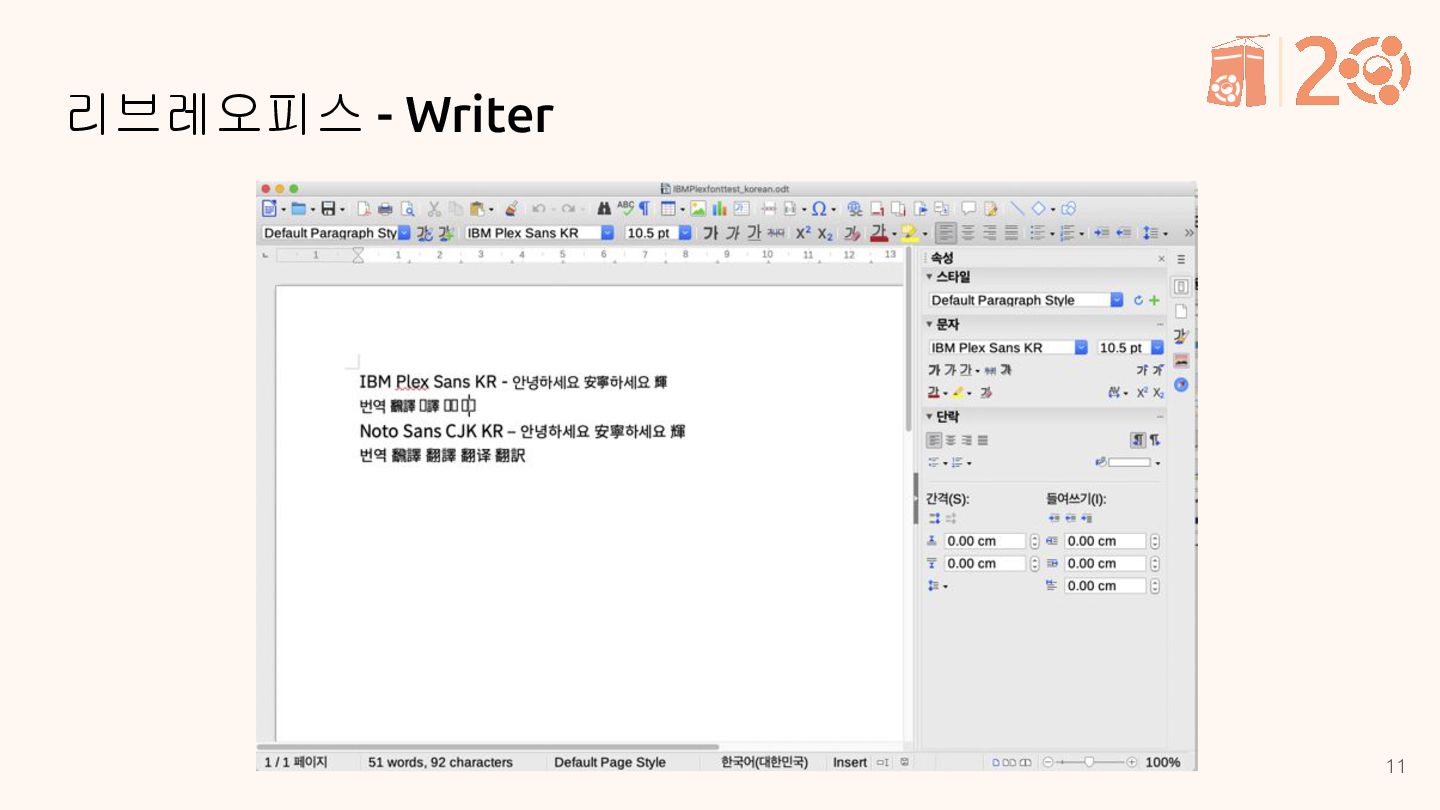The width and height of the screenshot is (1440, 810).
Task: Click the Open folder icon in toolbar
Action: (299, 209)
